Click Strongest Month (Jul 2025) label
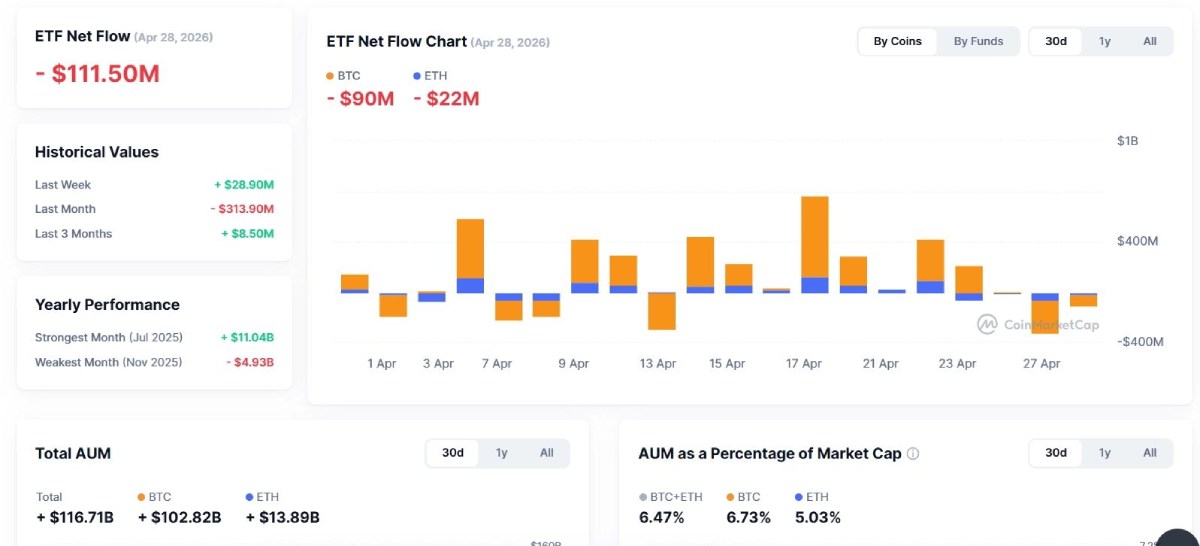The width and height of the screenshot is (1200, 546). click(109, 338)
